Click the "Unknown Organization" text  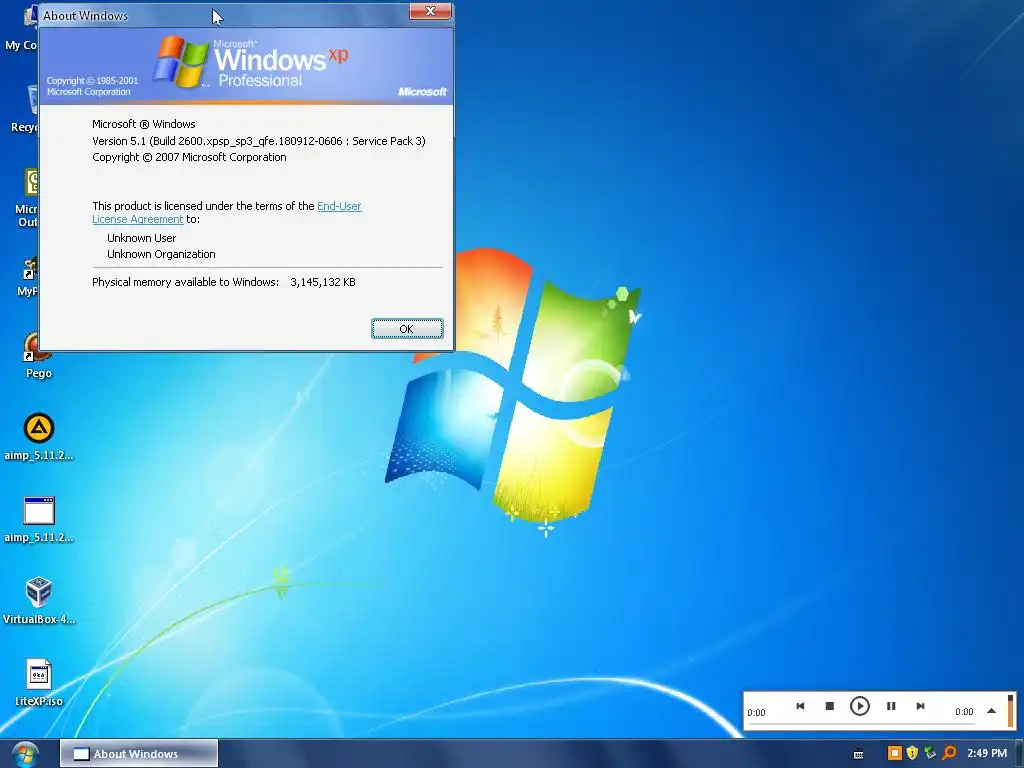pyautogui.click(x=161, y=255)
